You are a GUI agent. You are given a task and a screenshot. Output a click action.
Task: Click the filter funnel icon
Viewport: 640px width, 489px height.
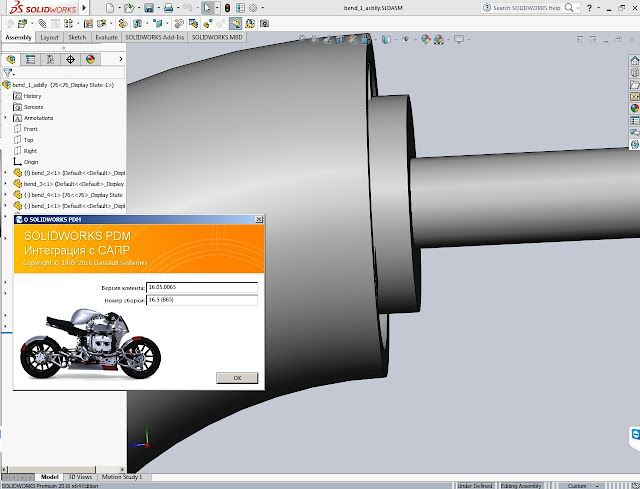click(7, 73)
